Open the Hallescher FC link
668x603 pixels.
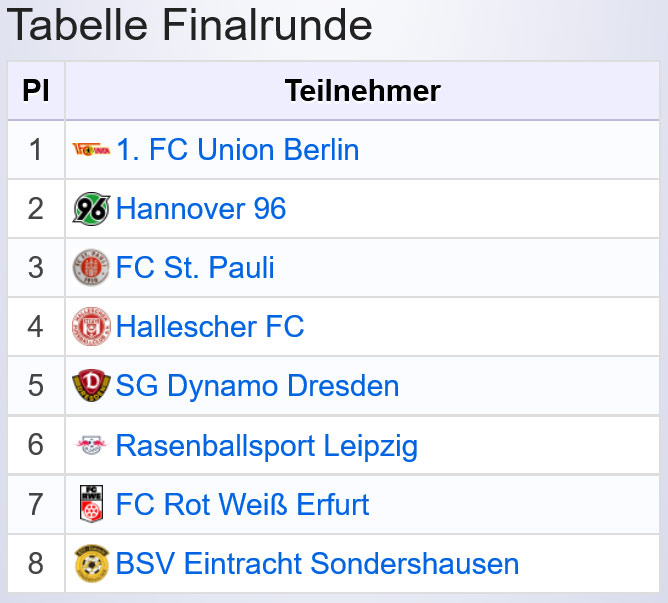click(210, 327)
